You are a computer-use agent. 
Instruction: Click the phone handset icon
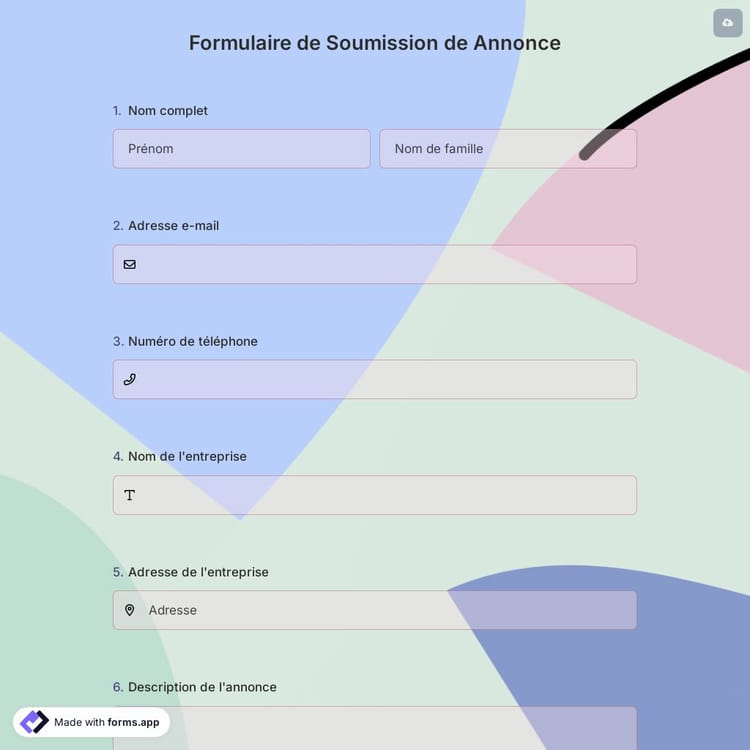click(x=130, y=380)
